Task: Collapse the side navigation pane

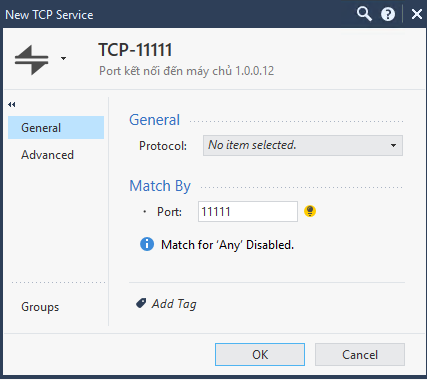Action: tap(12, 105)
